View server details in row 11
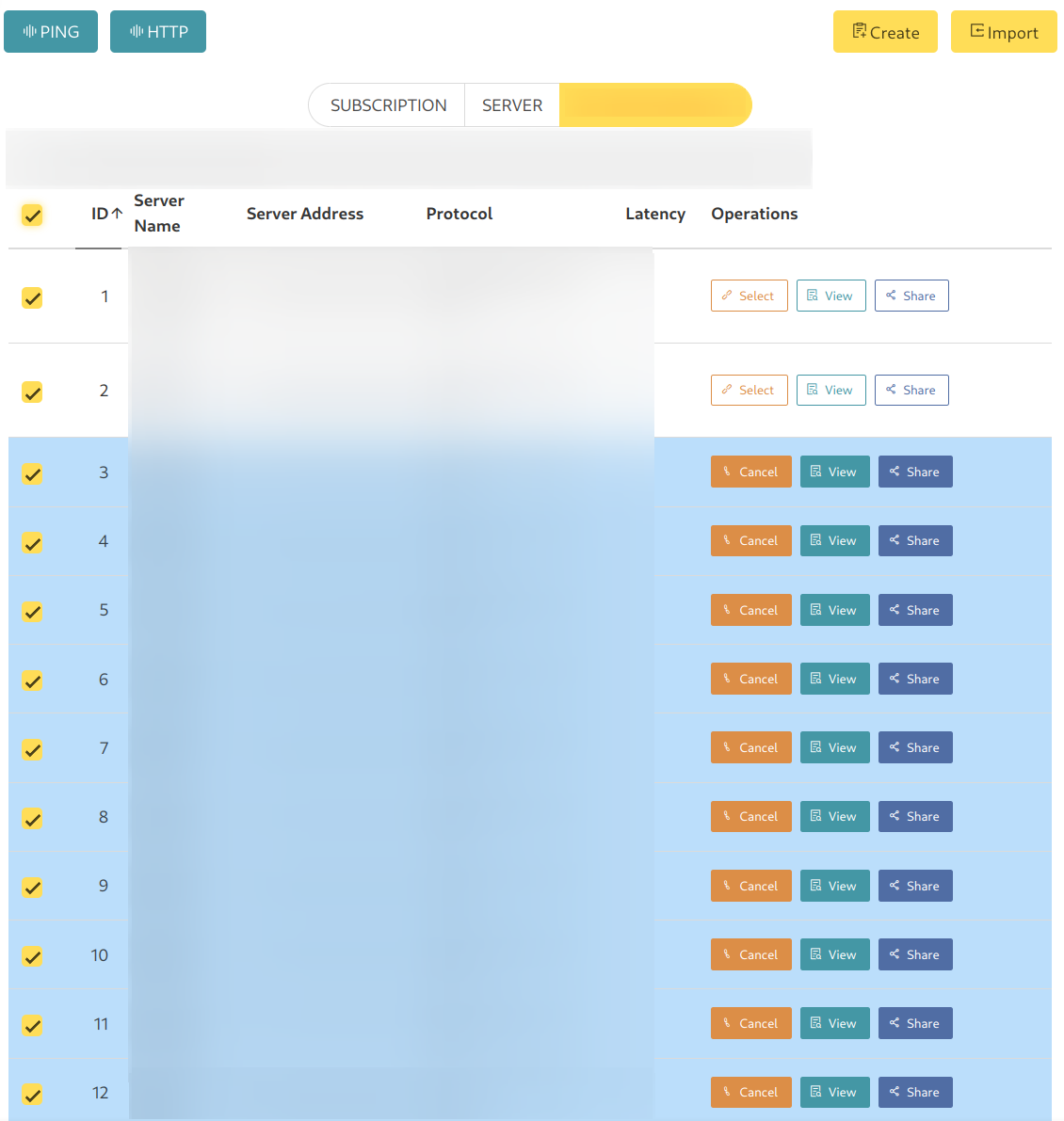 (834, 1023)
